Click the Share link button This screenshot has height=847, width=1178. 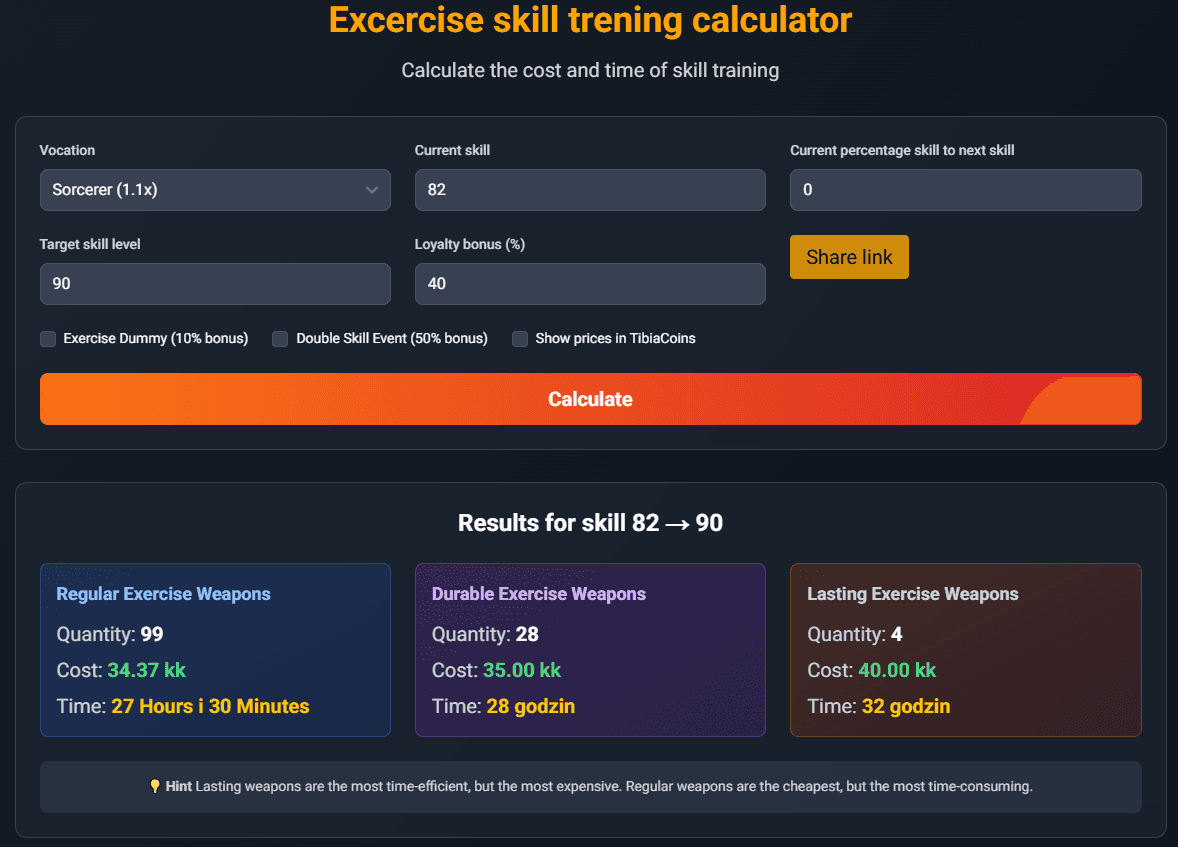(x=849, y=257)
